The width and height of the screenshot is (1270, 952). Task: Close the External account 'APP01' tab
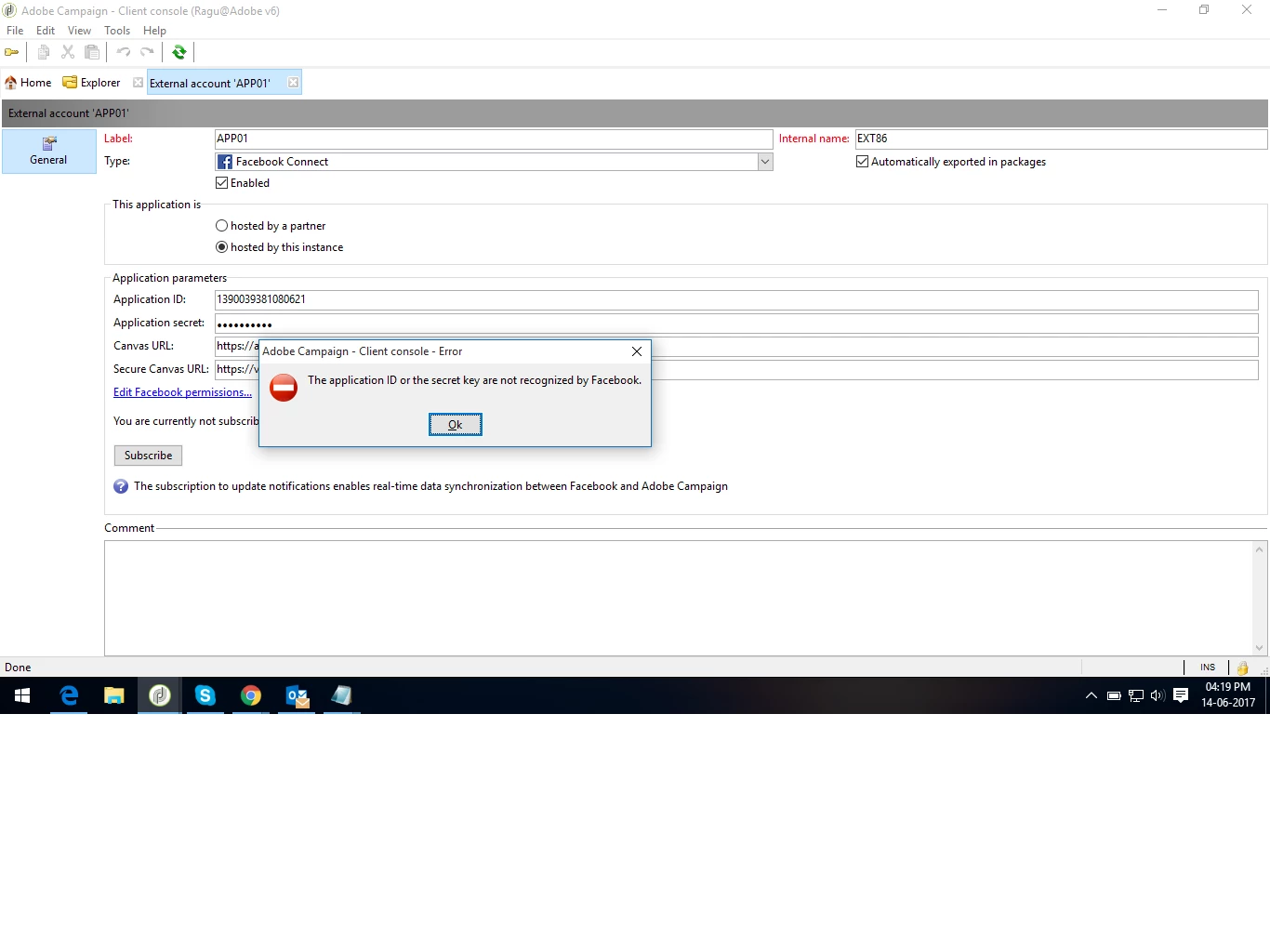(x=294, y=83)
